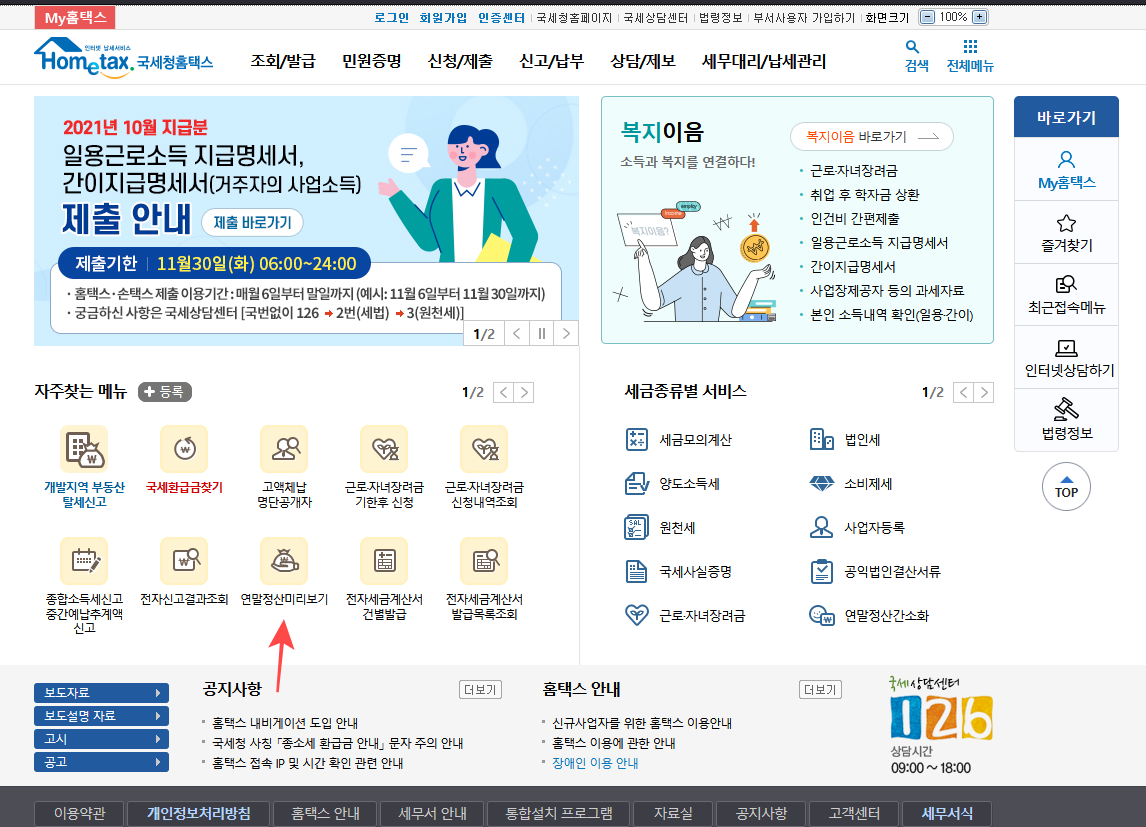Click the Hometax logo

(x=124, y=56)
